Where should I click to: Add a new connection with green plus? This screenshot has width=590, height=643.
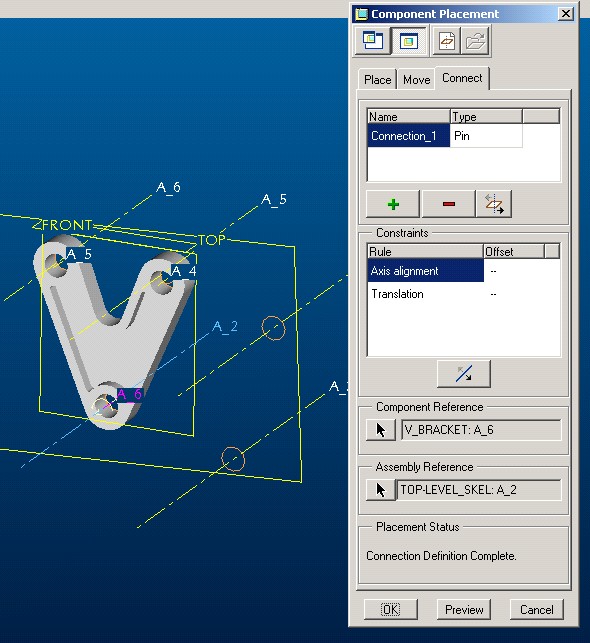(393, 204)
